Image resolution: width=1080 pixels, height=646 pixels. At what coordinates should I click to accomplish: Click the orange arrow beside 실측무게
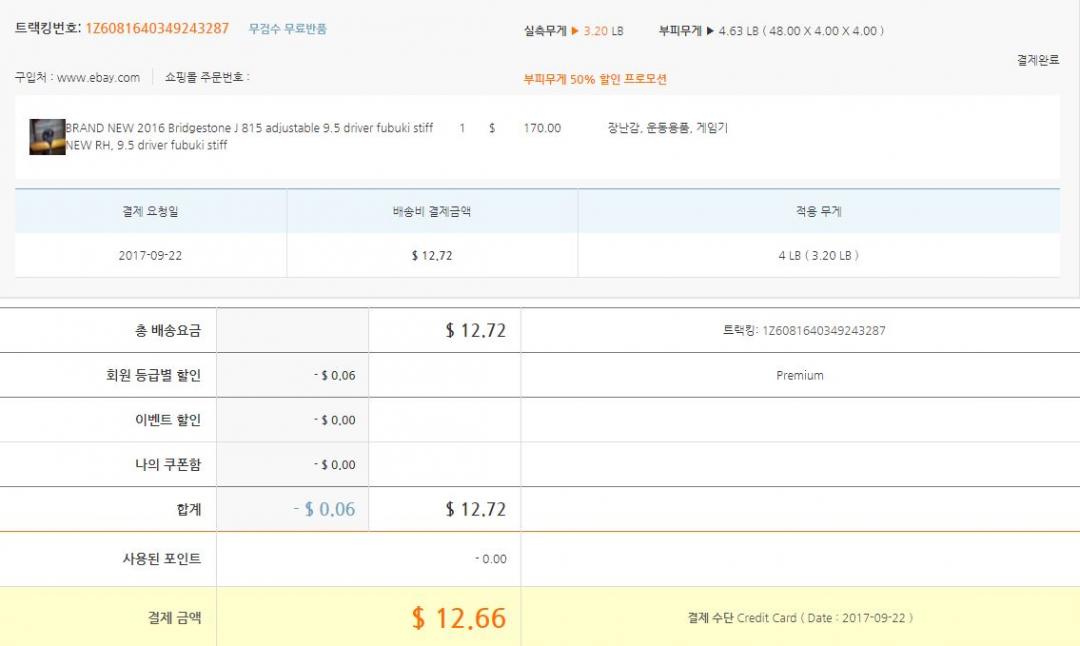(x=575, y=31)
